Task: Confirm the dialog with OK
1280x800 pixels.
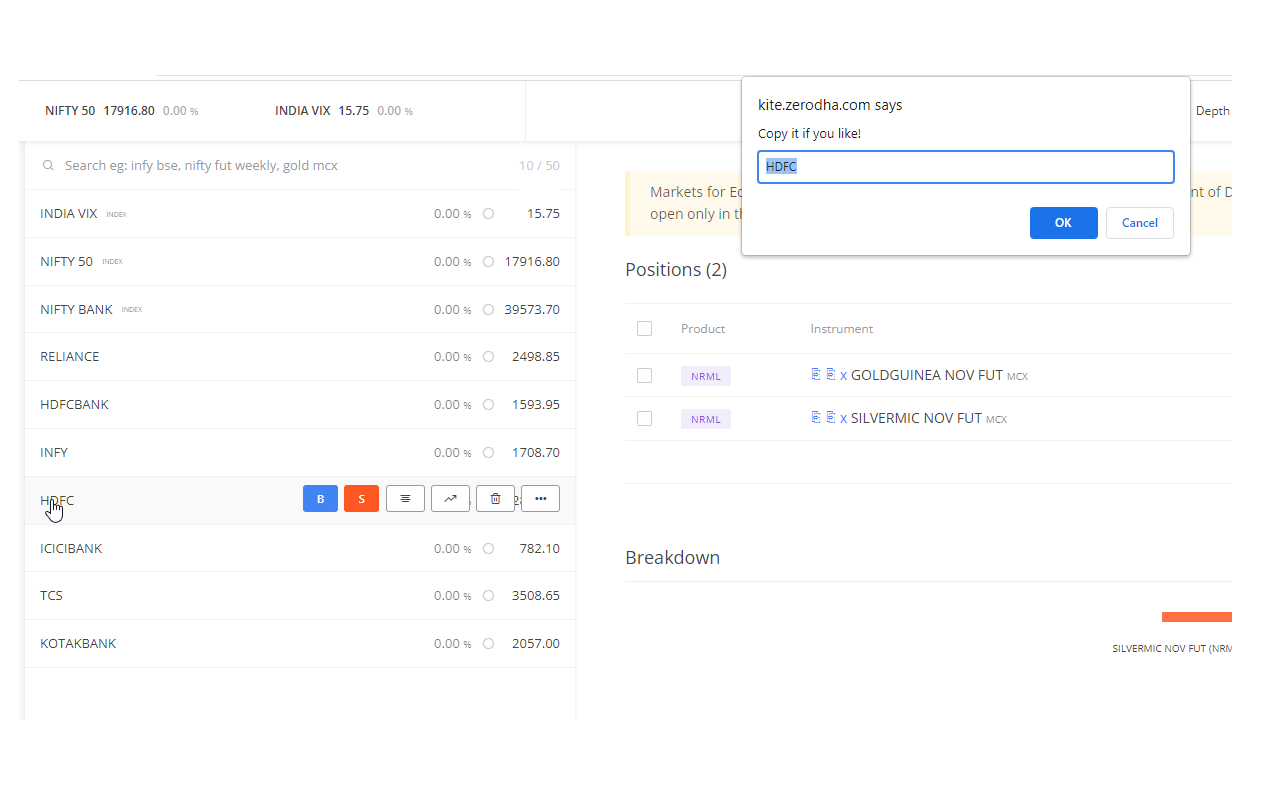Action: click(1063, 222)
